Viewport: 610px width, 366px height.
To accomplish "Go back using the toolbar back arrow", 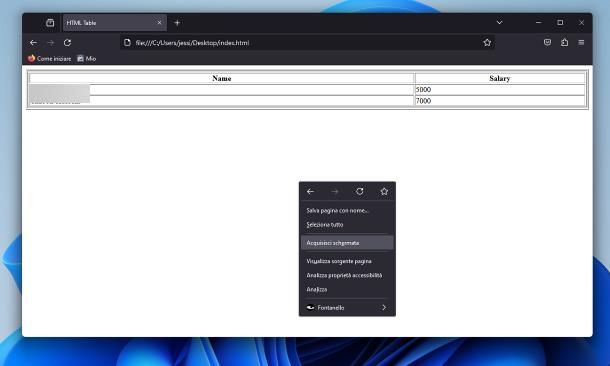I will [x=33, y=43].
